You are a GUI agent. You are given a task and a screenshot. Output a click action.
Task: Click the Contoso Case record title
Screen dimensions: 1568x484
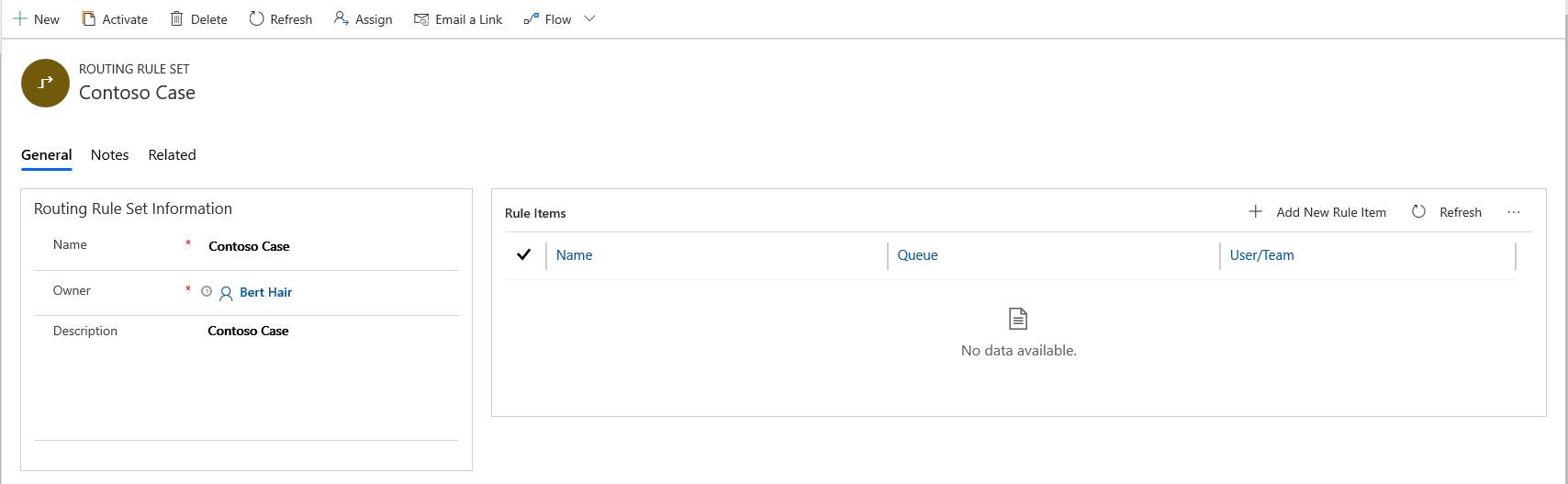click(x=137, y=93)
